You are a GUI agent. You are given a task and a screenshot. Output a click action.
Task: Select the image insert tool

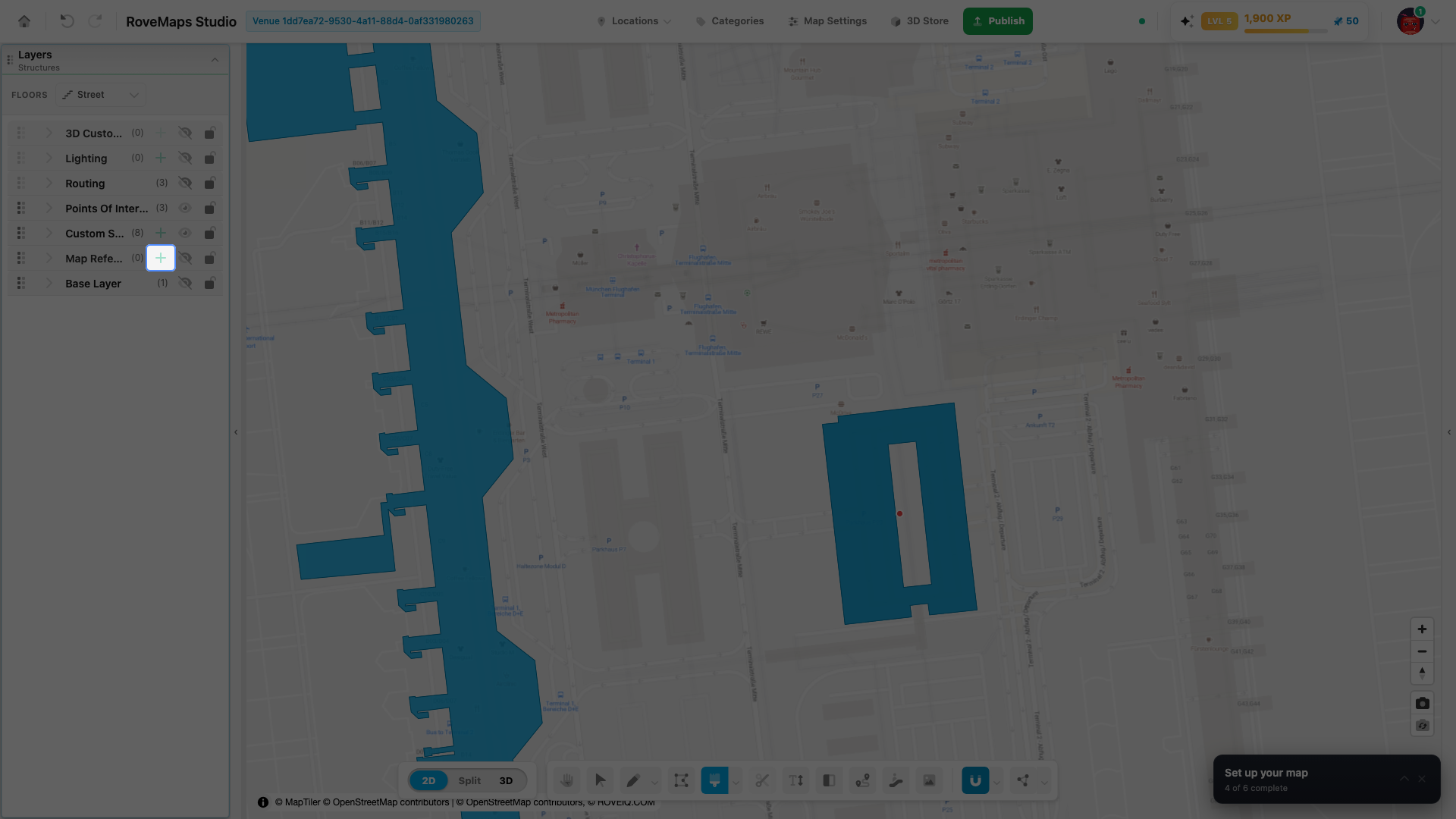tap(929, 780)
